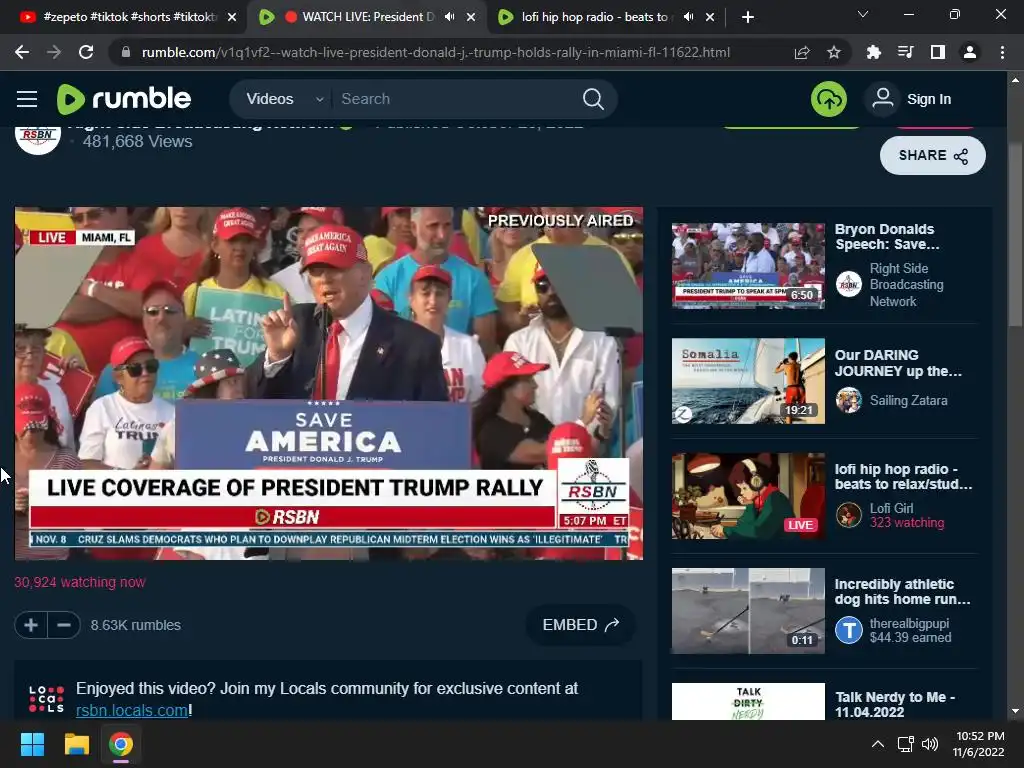This screenshot has width=1024, height=768.
Task: Click the '8.63K rumbles' count
Action: click(x=136, y=625)
